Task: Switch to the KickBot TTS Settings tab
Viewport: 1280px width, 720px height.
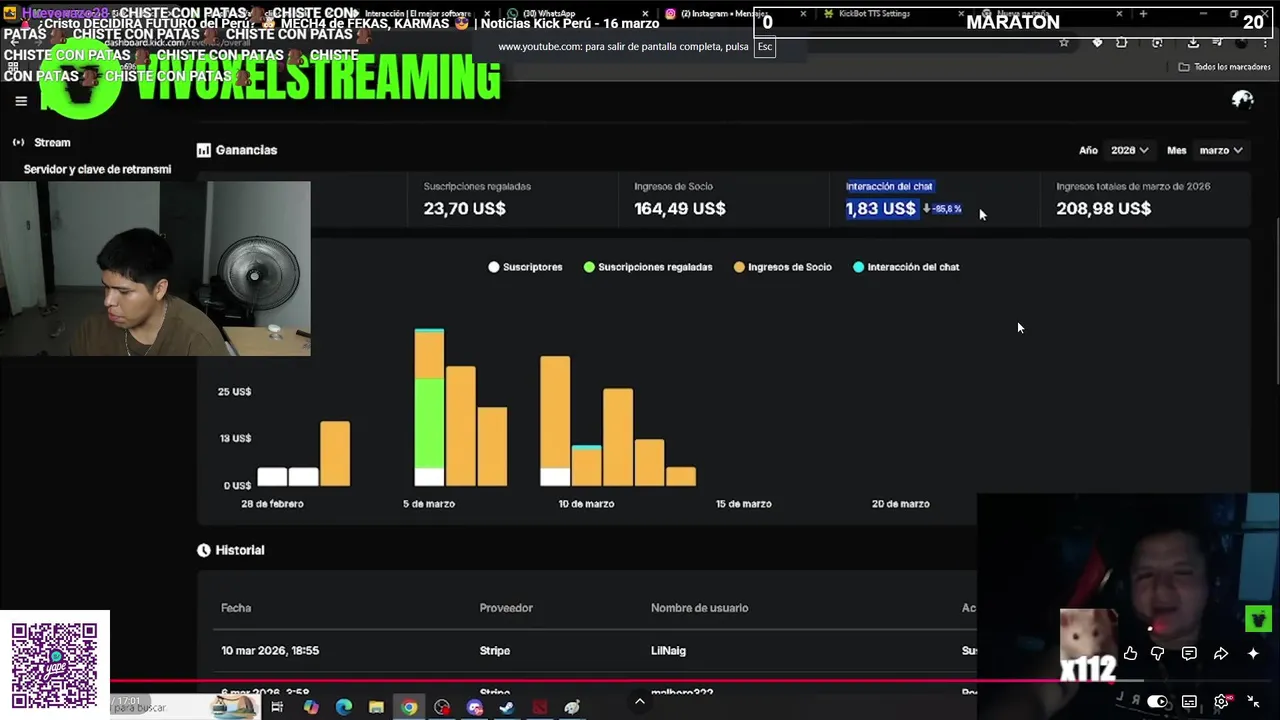Action: [892, 14]
